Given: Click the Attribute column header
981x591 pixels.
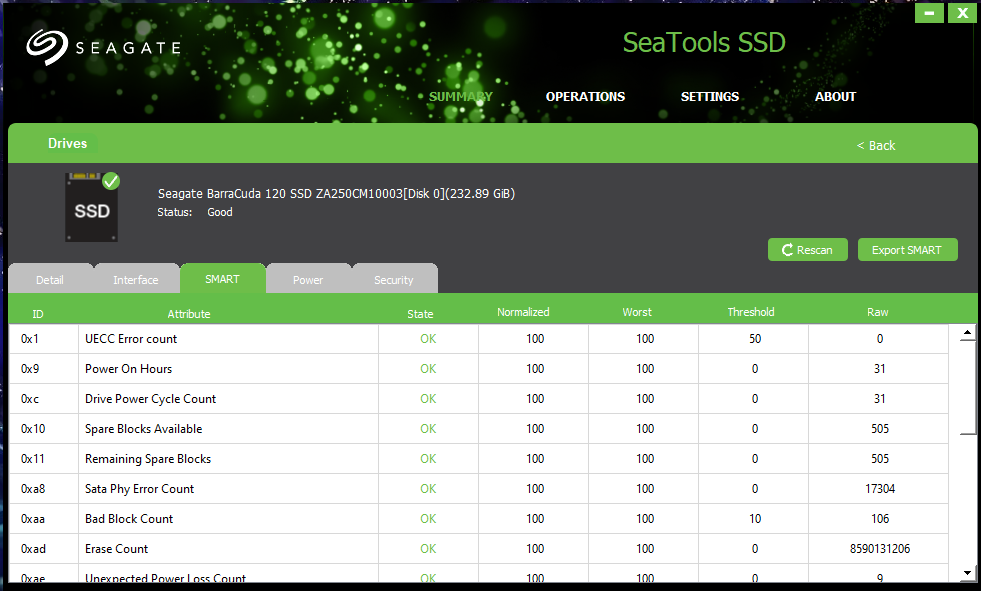Looking at the screenshot, I should pos(189,313).
